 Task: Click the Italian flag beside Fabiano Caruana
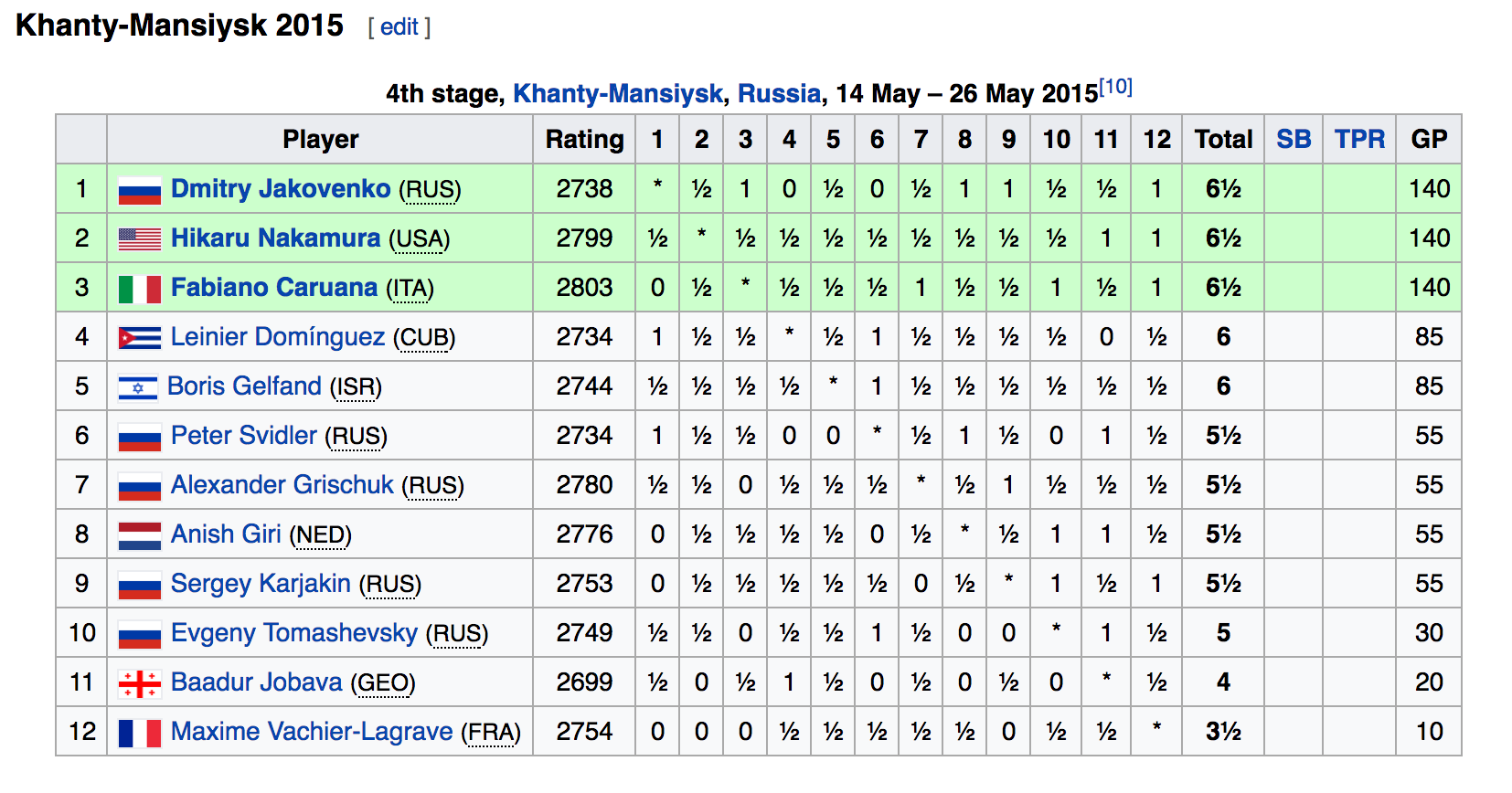140,289
